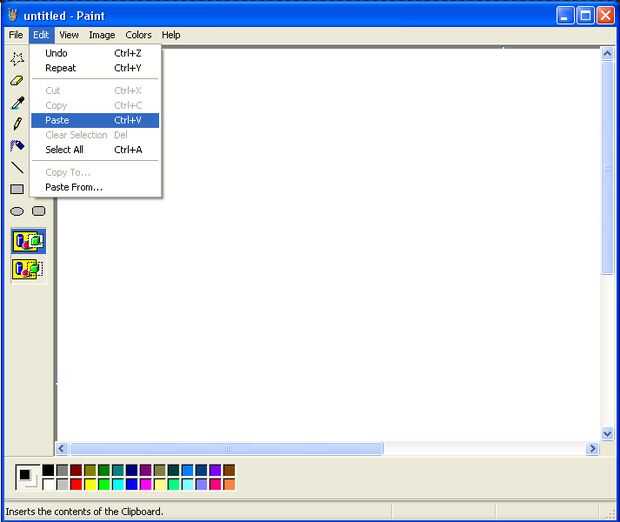Pick the black color swatch
The image size is (620, 522).
pos(48,470)
